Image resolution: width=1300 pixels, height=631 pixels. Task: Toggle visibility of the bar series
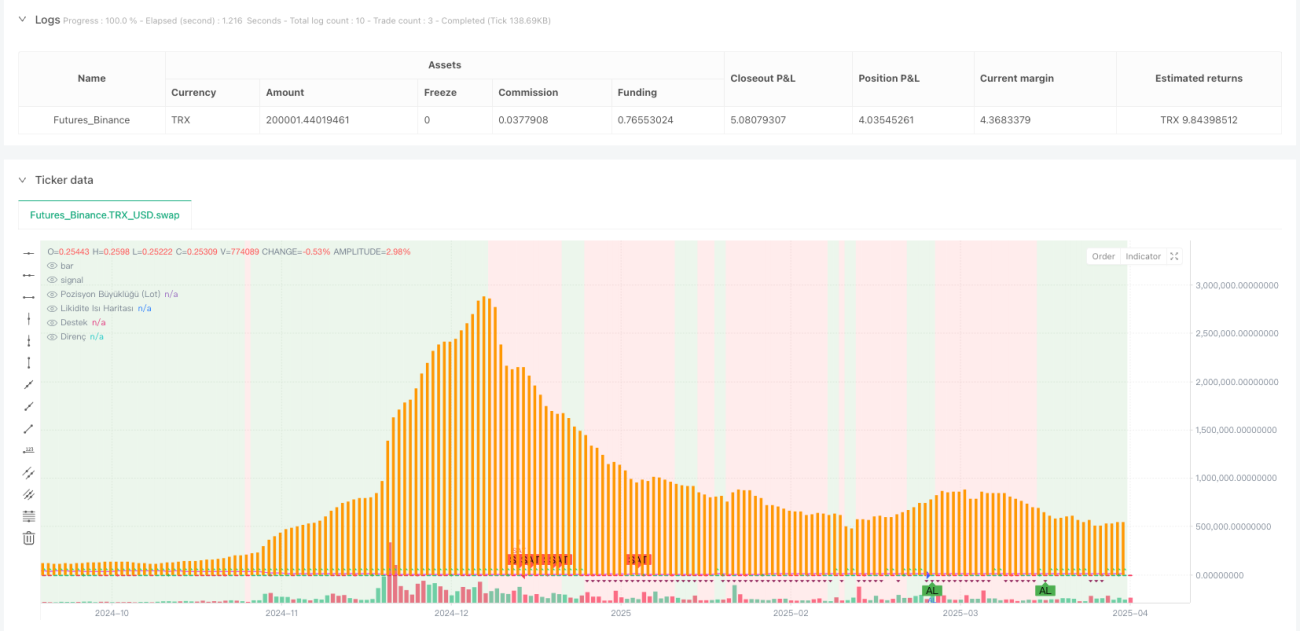coord(53,266)
